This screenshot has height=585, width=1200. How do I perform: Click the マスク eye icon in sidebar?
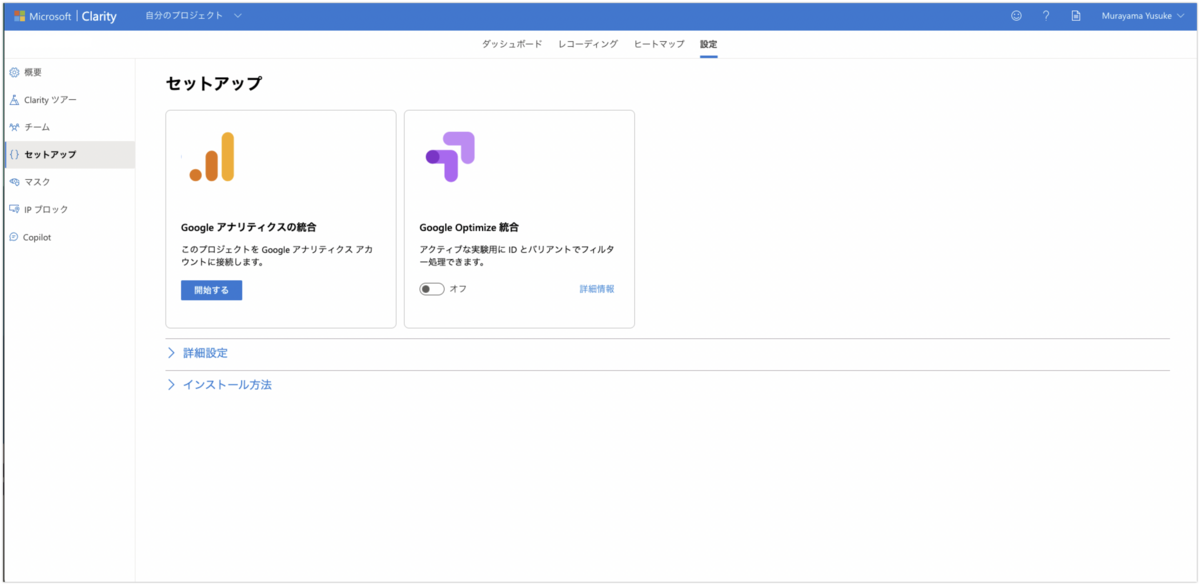(x=14, y=182)
